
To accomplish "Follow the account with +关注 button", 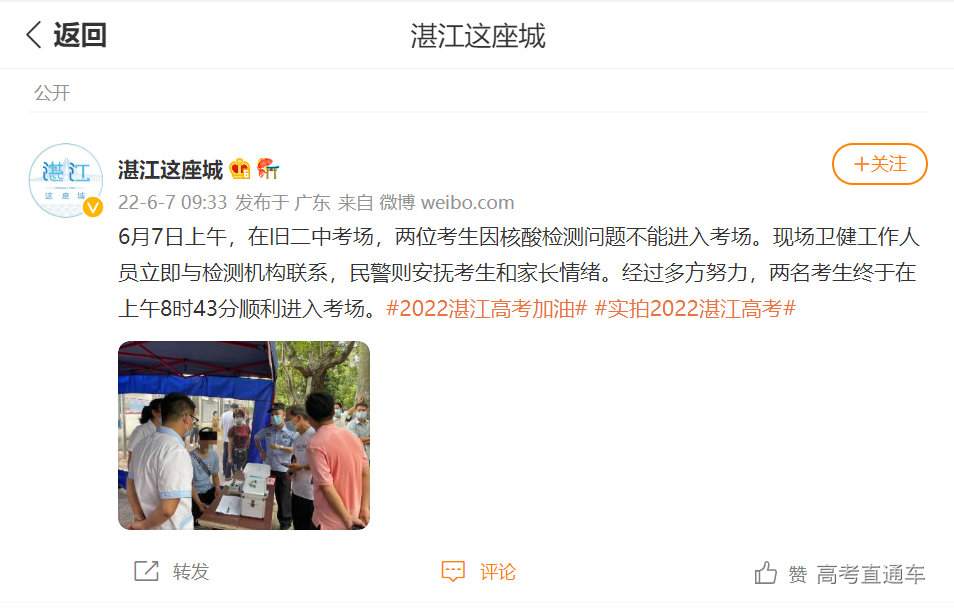I will tap(879, 164).
